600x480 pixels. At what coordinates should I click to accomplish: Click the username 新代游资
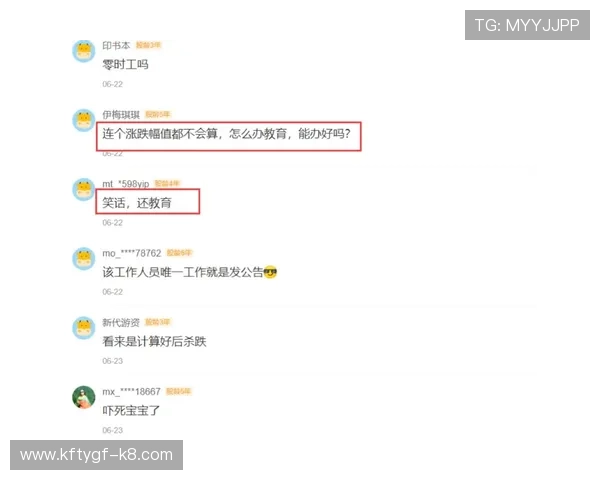pos(121,323)
